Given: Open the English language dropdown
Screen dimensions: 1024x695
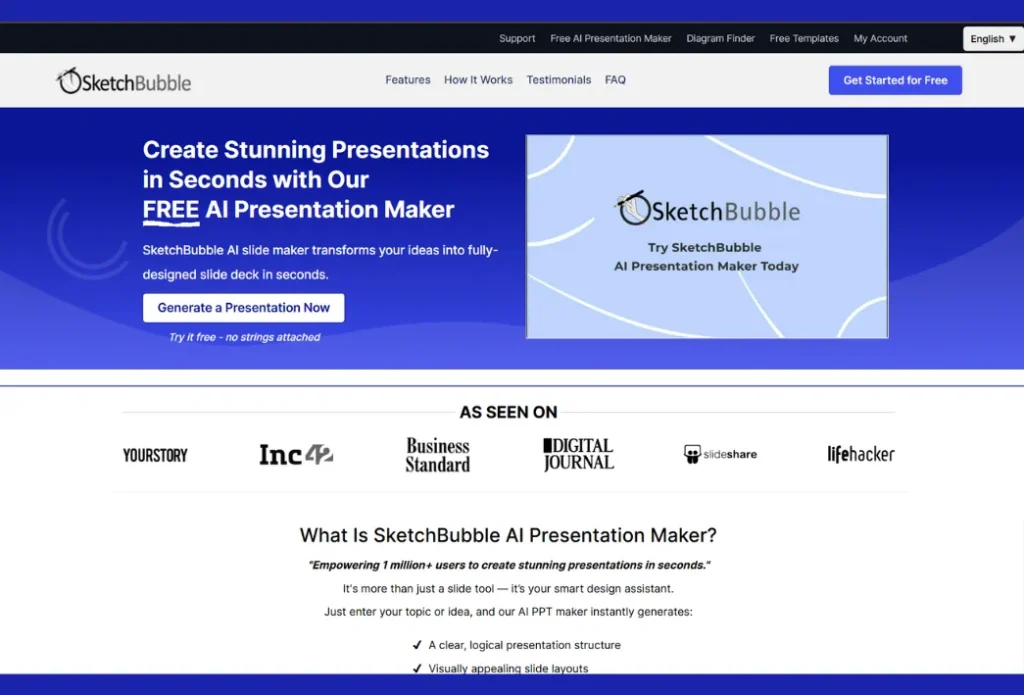Looking at the screenshot, I should pyautogui.click(x=992, y=39).
